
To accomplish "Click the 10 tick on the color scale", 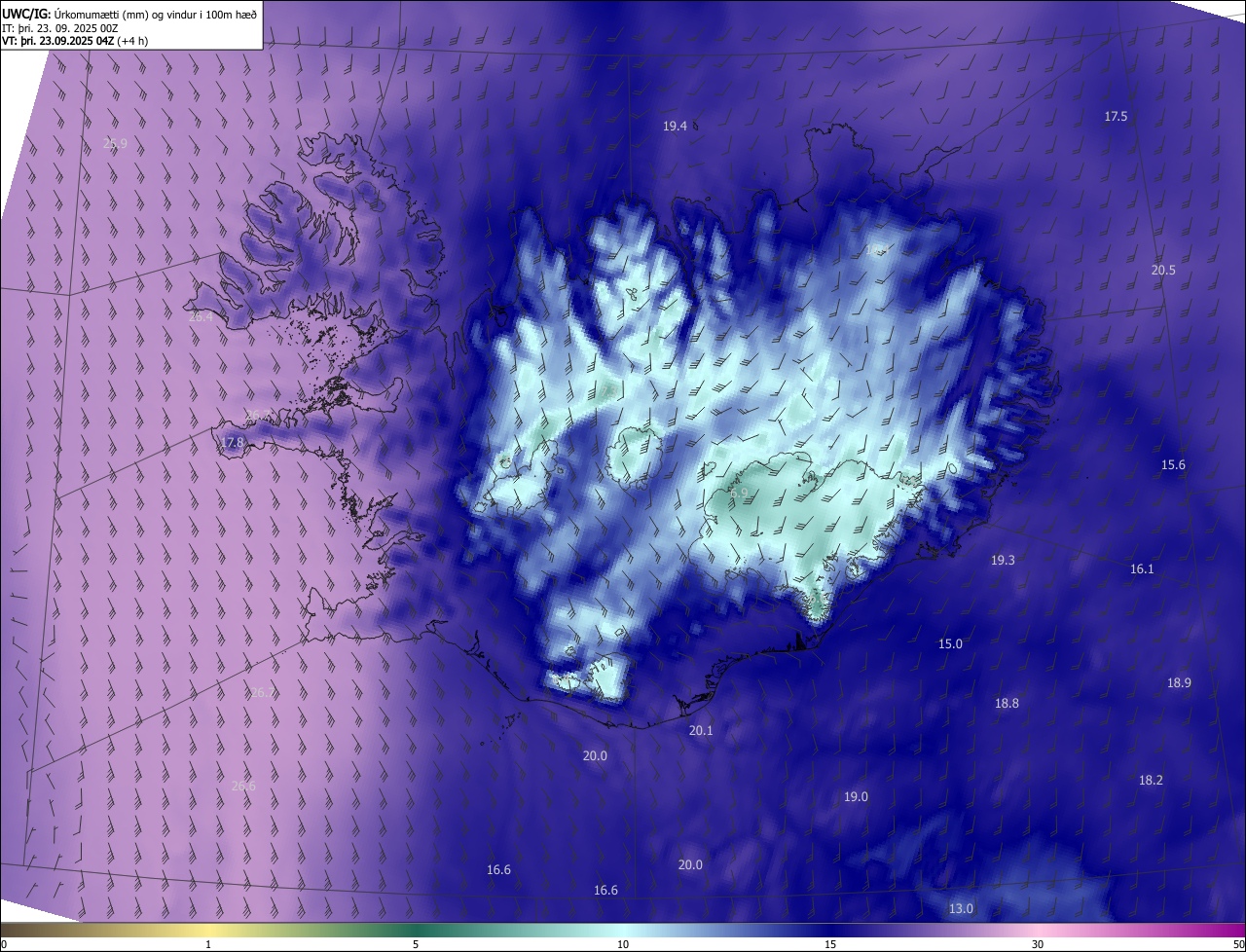I will [x=623, y=945].
